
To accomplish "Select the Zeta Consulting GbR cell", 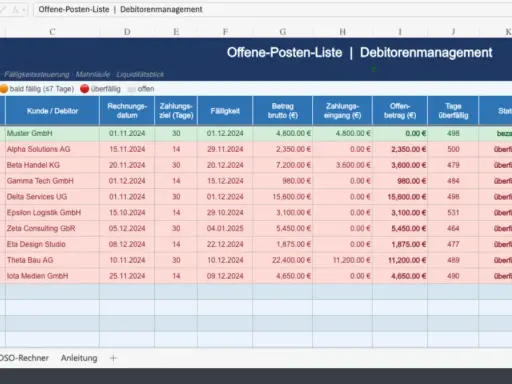I will coord(52,228).
